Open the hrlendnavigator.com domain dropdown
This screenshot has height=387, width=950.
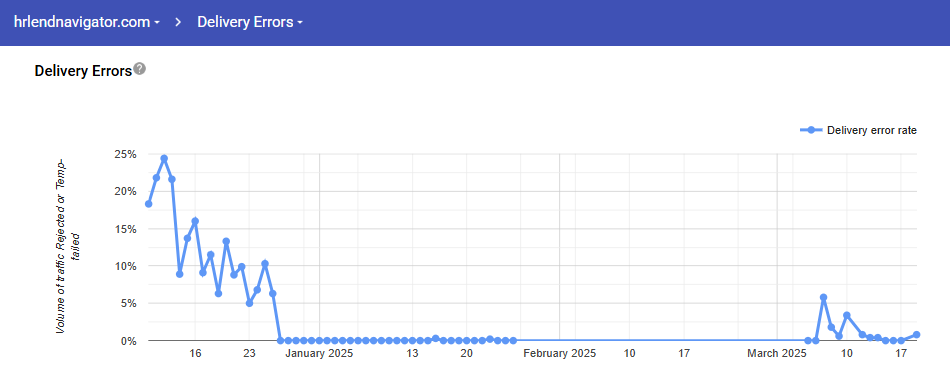click(x=87, y=22)
